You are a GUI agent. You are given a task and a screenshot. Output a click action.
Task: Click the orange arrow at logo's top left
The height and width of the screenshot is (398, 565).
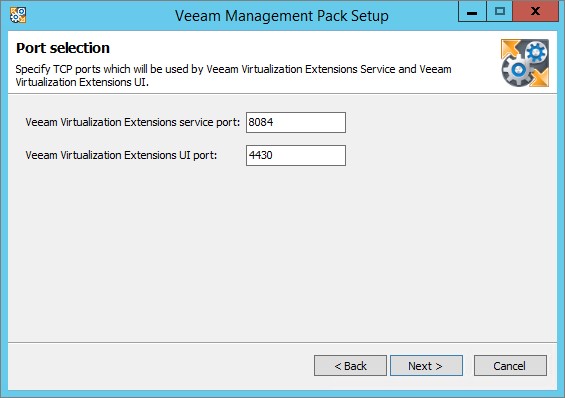(x=510, y=49)
